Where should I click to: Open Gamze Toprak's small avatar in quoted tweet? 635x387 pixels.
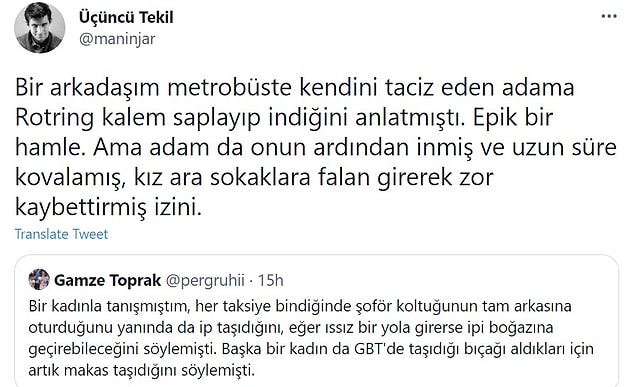click(x=39, y=279)
